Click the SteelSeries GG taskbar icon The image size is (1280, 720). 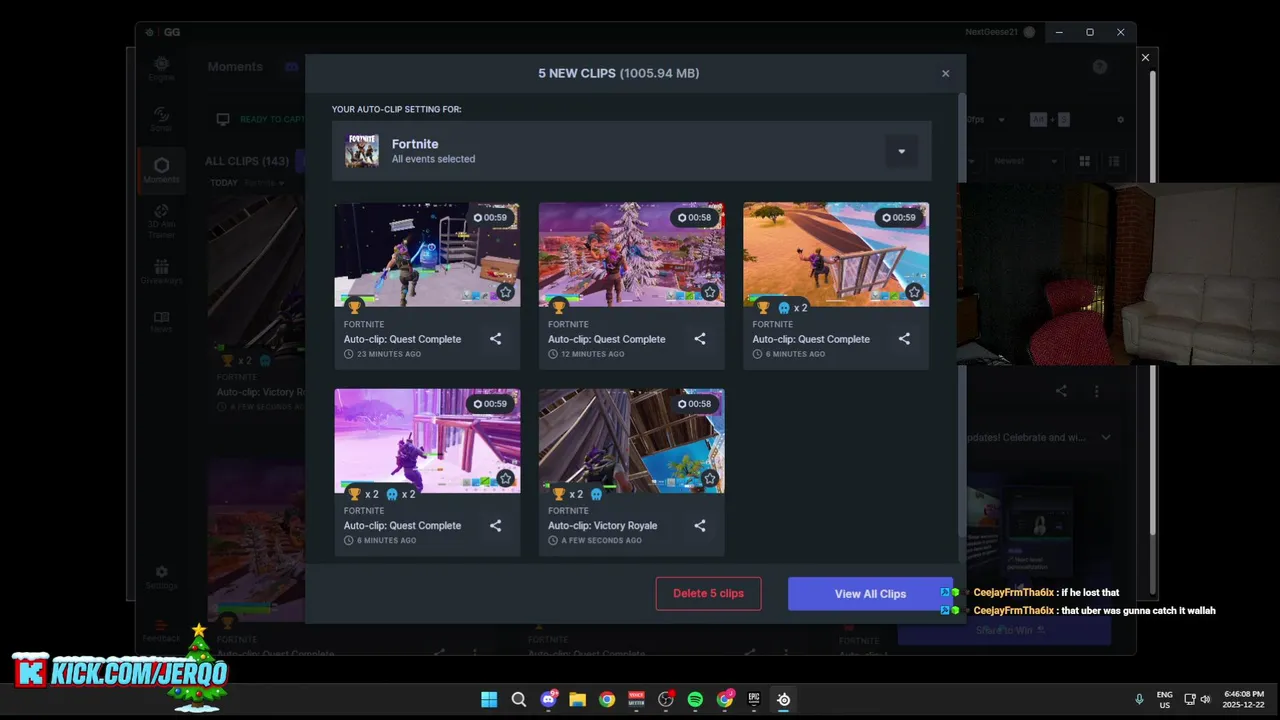[784, 699]
